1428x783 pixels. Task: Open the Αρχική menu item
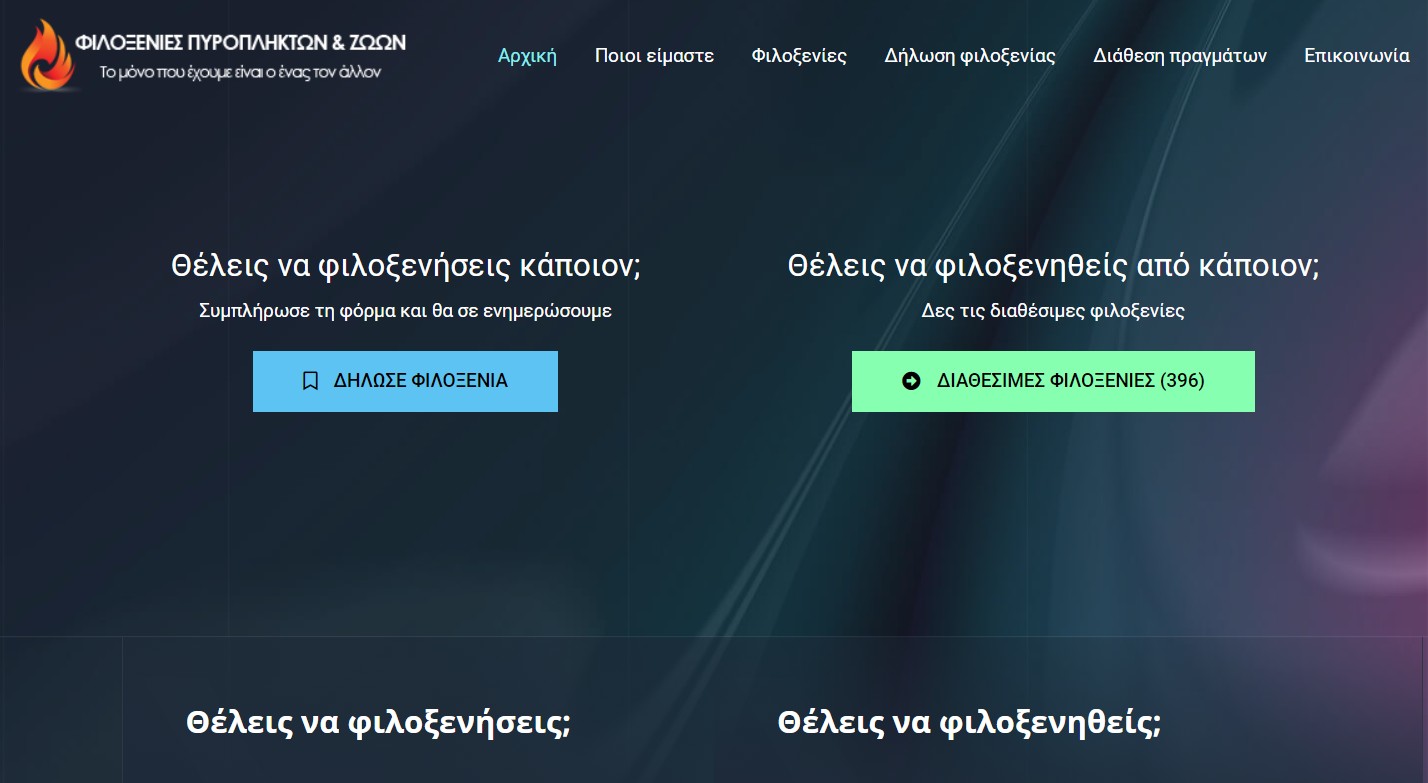pos(527,56)
